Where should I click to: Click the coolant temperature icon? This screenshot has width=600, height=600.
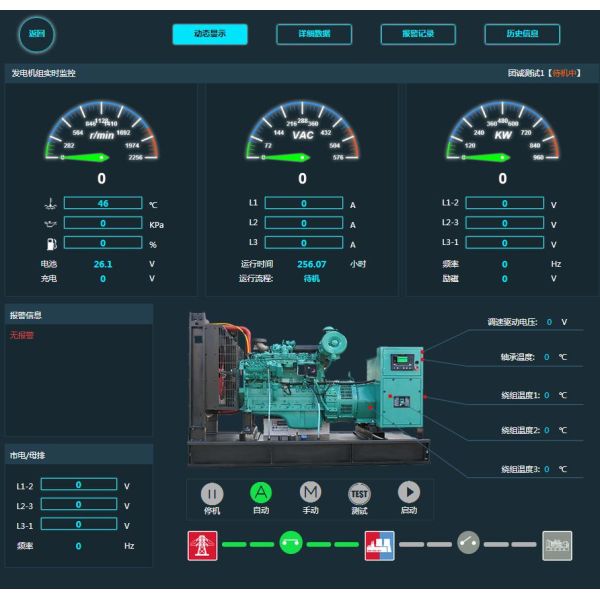click(50, 204)
